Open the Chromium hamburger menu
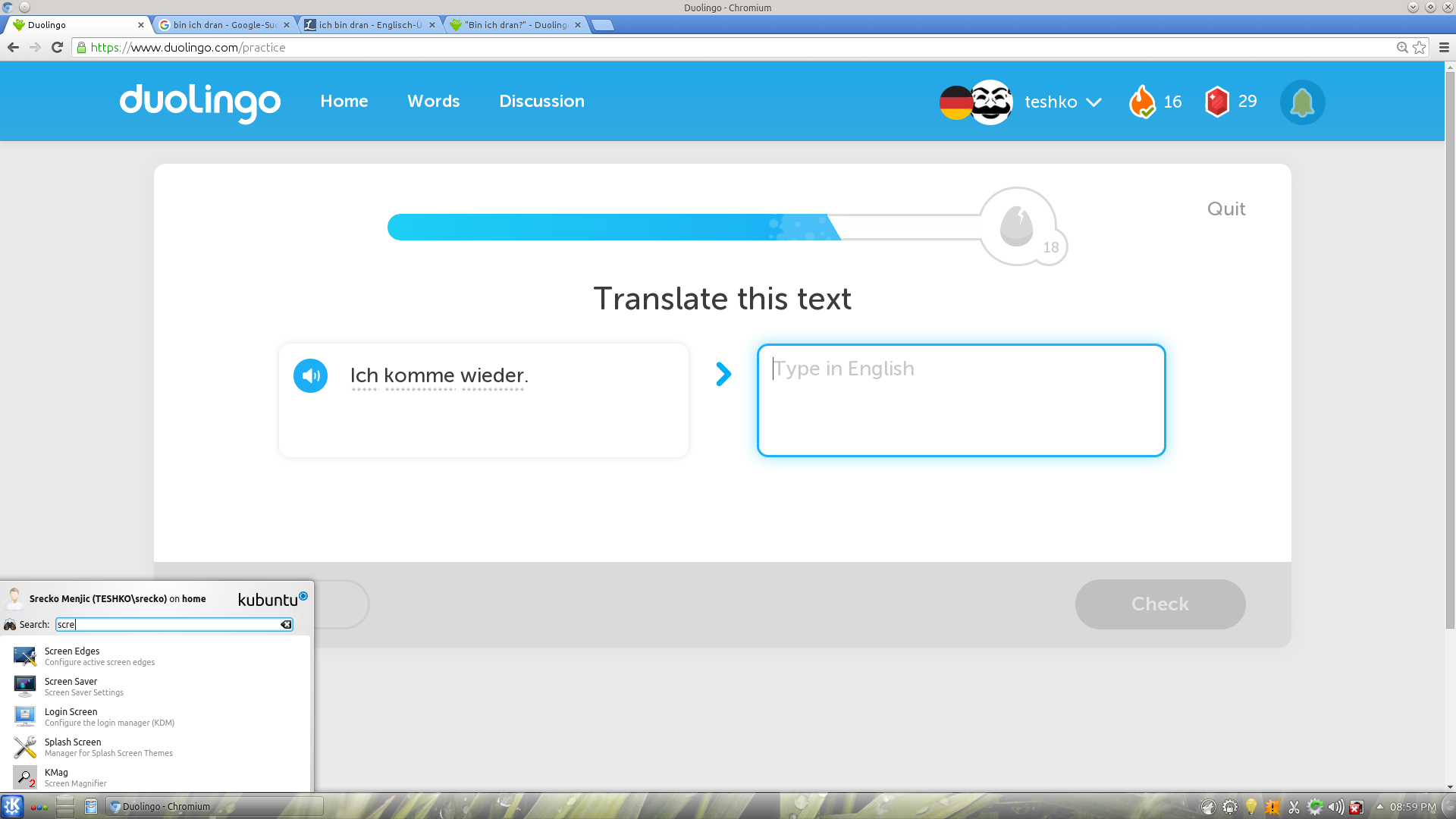The height and width of the screenshot is (819, 1456). click(x=1444, y=47)
